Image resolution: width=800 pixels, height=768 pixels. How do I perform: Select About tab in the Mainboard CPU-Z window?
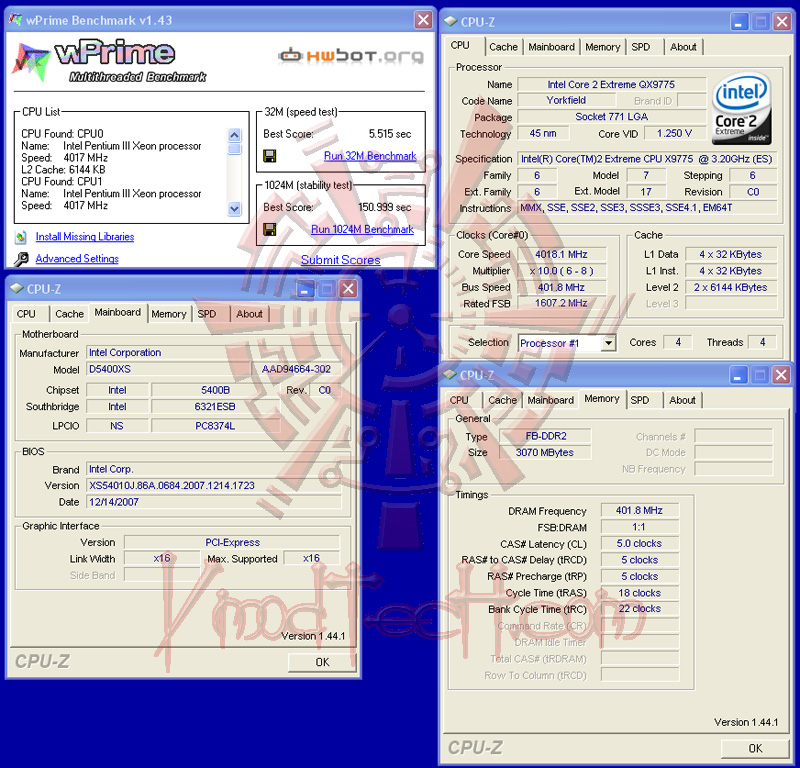[x=249, y=314]
